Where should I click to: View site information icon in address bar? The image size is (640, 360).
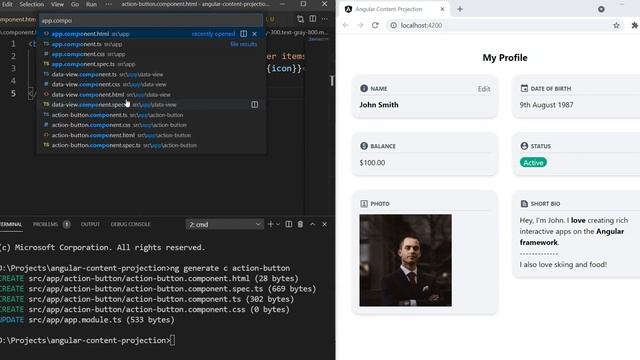tap(393, 25)
